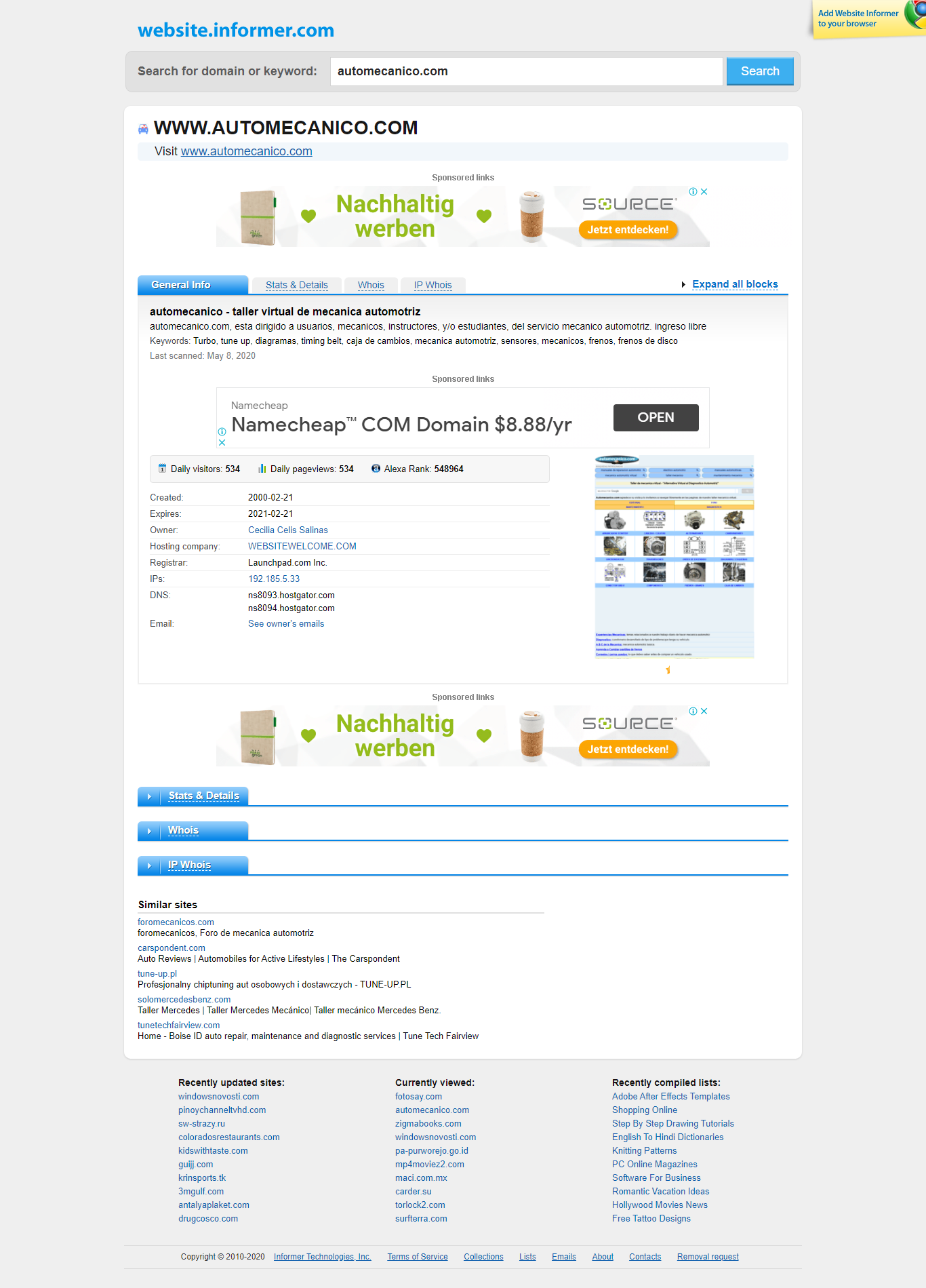
Task: Open fotosay.com in Currently viewed
Action: point(419,1097)
